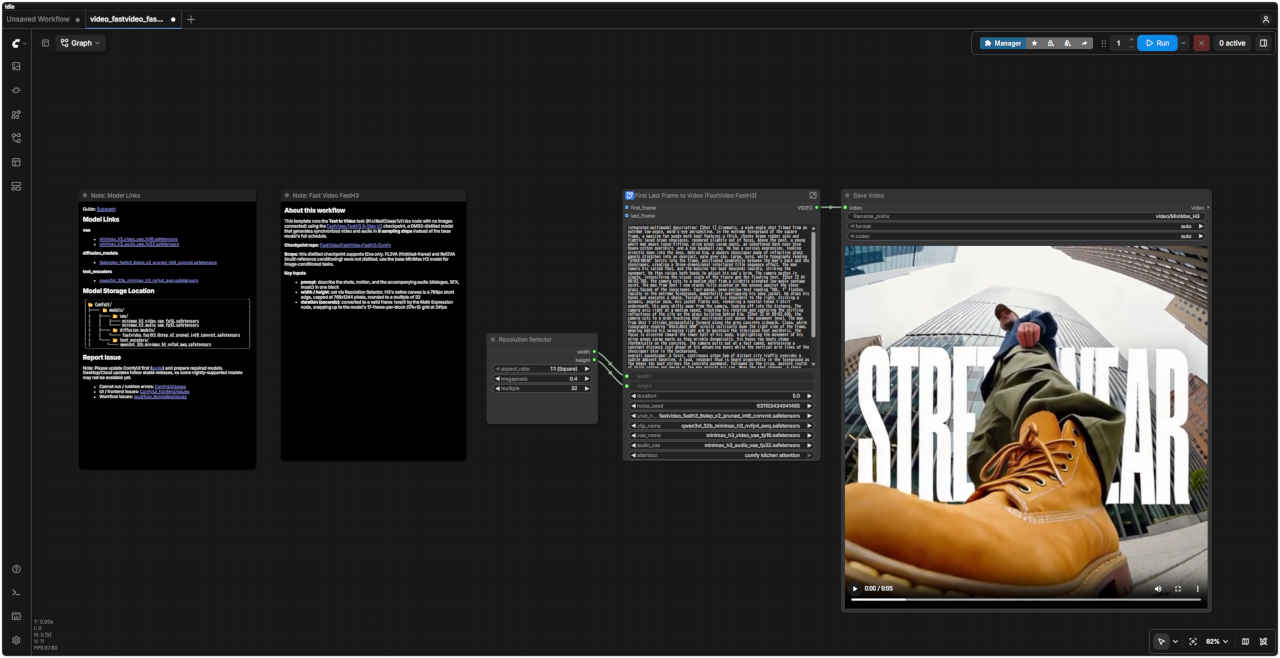Change the audio_vae model combo

pyautogui.click(x=721, y=445)
